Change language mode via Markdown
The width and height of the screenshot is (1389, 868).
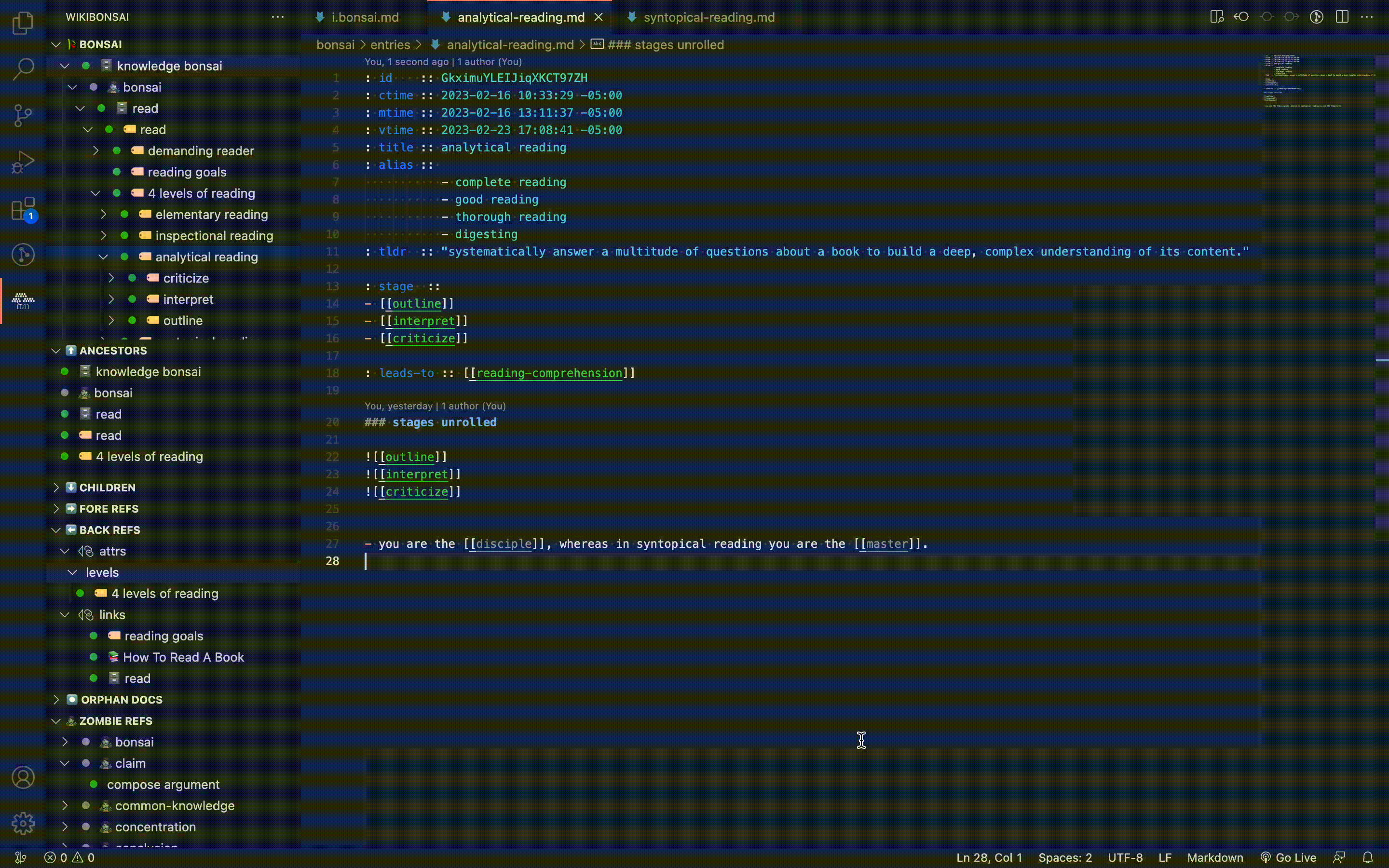tap(1215, 858)
